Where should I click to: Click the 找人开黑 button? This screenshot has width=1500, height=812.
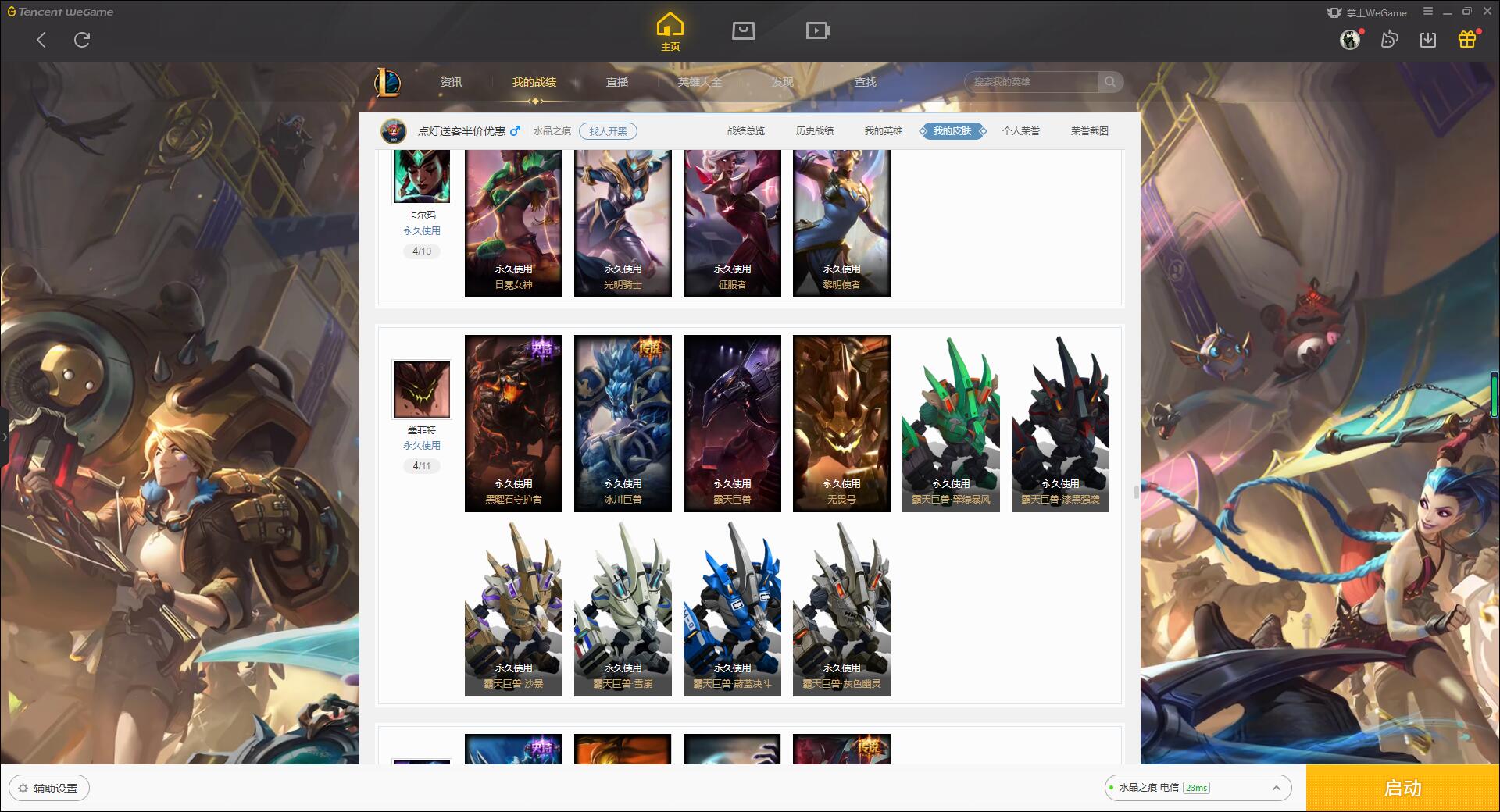[608, 131]
